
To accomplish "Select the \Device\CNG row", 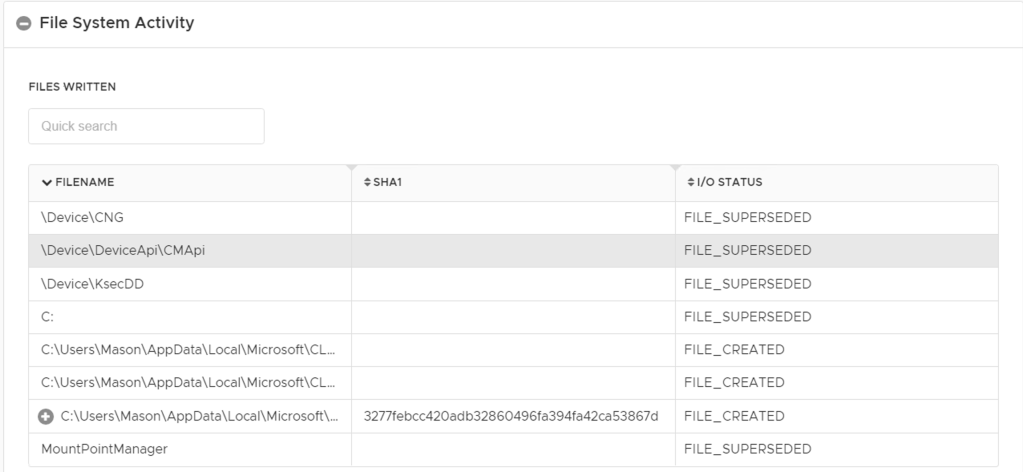I will 83,217.
